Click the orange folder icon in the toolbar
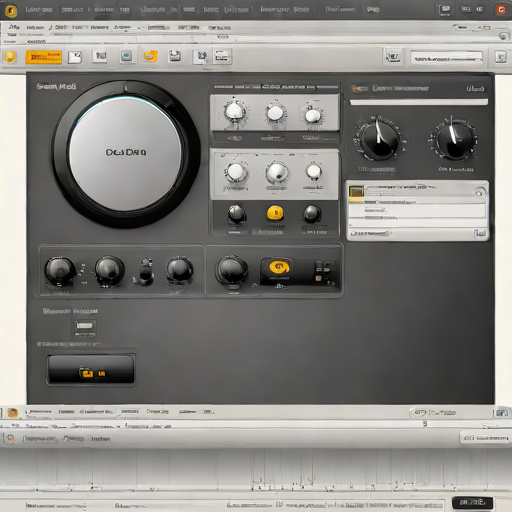The height and width of the screenshot is (512, 512). [151, 56]
